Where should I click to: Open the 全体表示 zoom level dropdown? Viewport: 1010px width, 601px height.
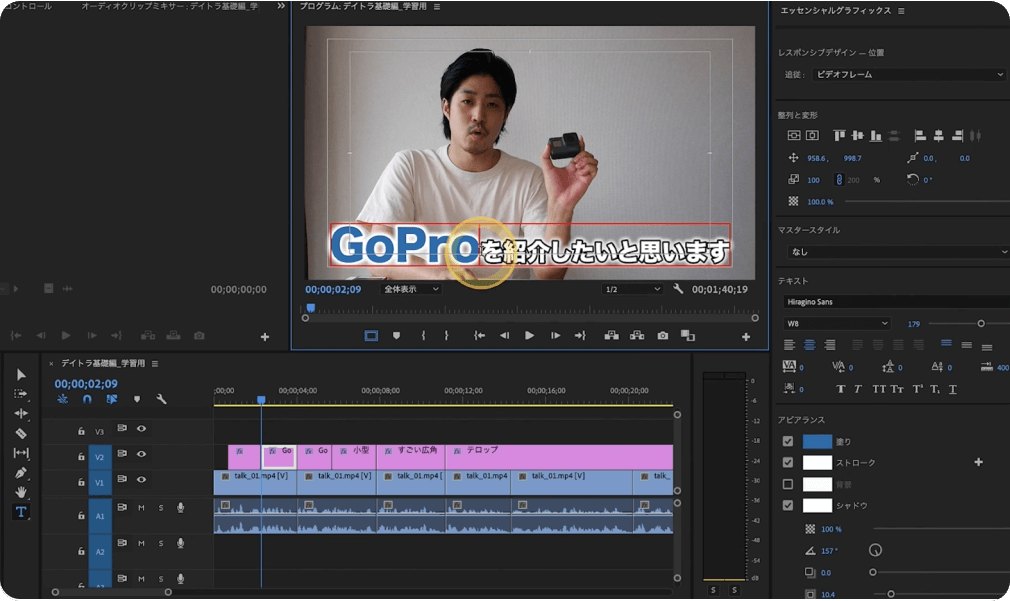(x=411, y=289)
